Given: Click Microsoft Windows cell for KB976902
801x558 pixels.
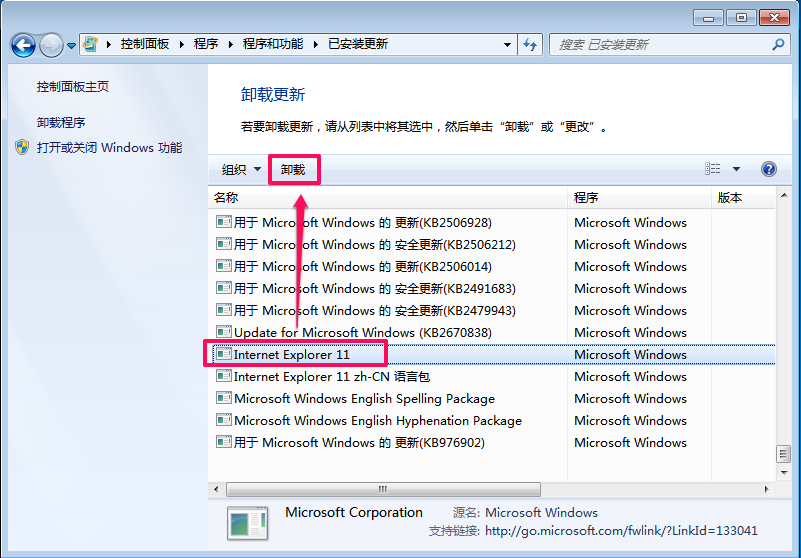Looking at the screenshot, I should [630, 443].
